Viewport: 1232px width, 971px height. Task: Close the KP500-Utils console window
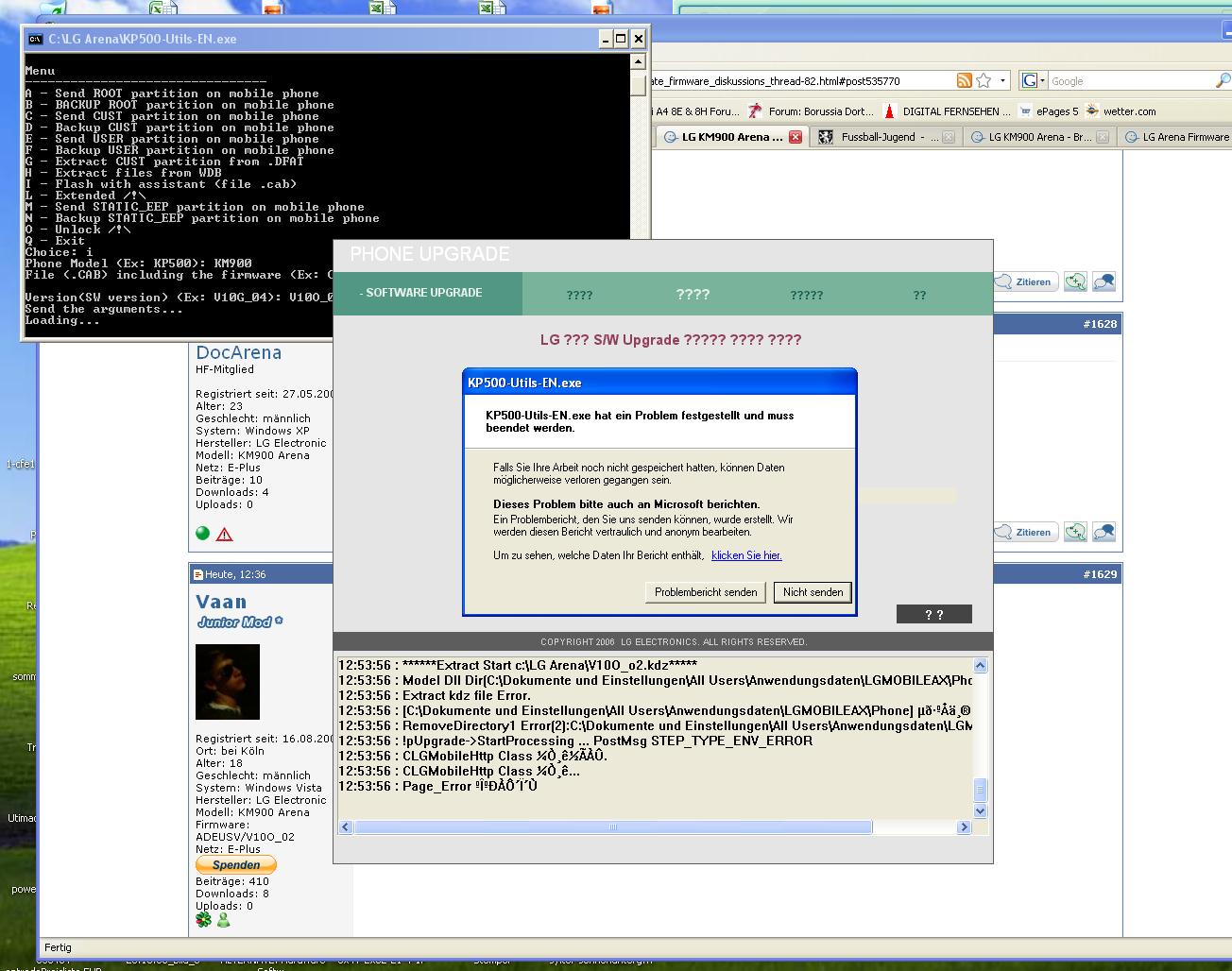(639, 39)
